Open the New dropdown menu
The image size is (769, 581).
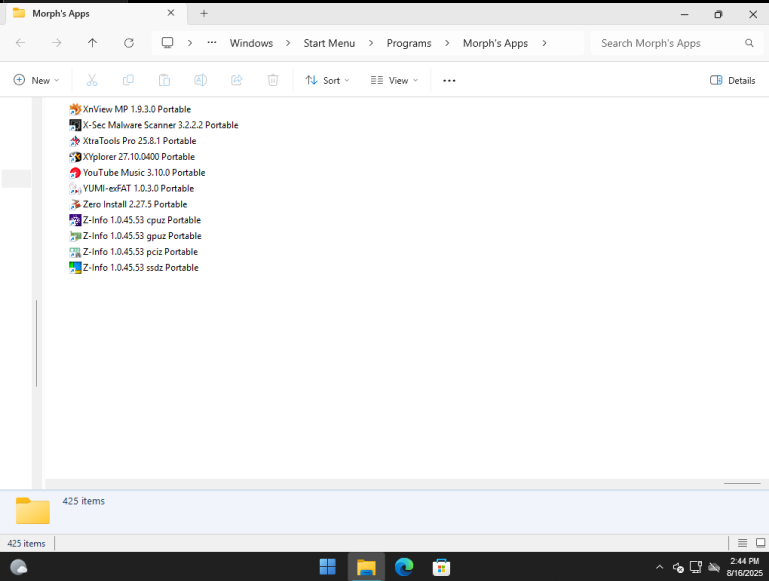point(36,80)
